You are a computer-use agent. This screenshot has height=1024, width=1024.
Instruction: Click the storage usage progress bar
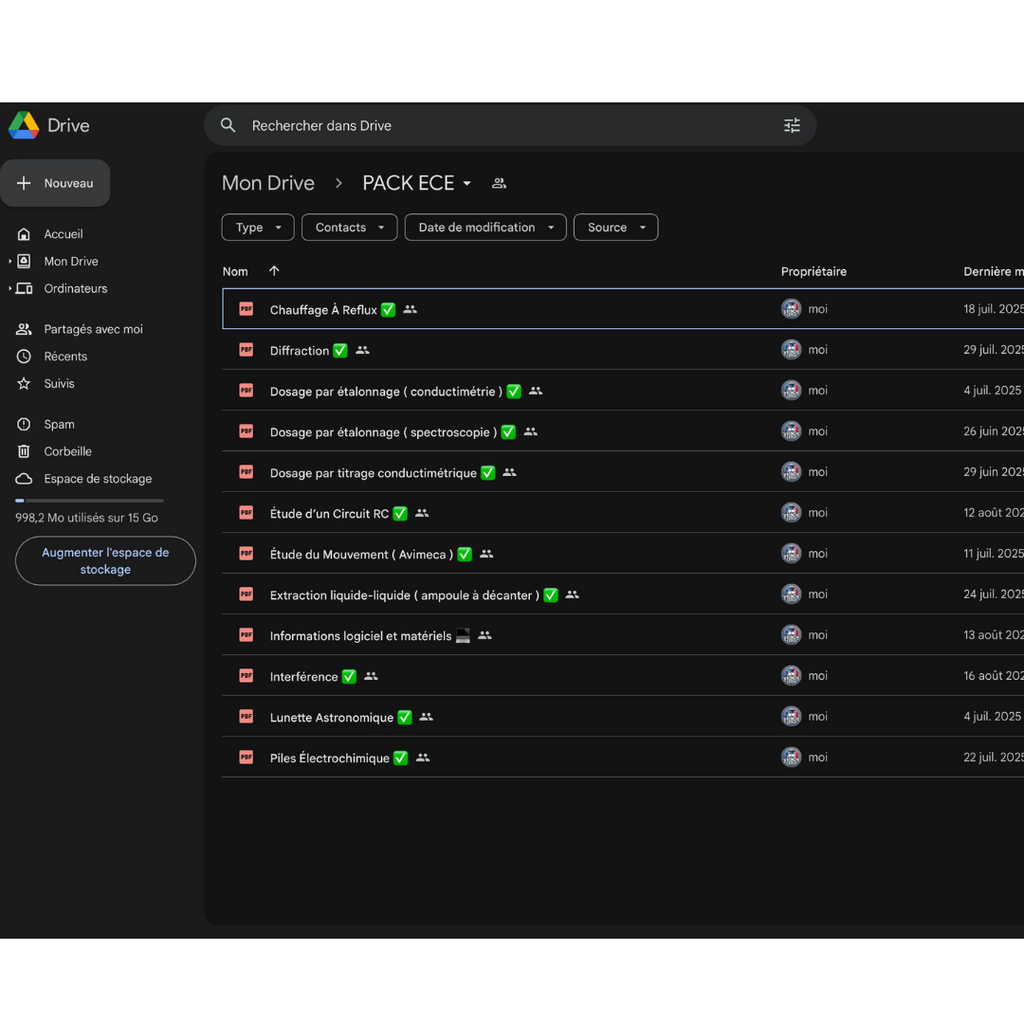[x=89, y=500]
